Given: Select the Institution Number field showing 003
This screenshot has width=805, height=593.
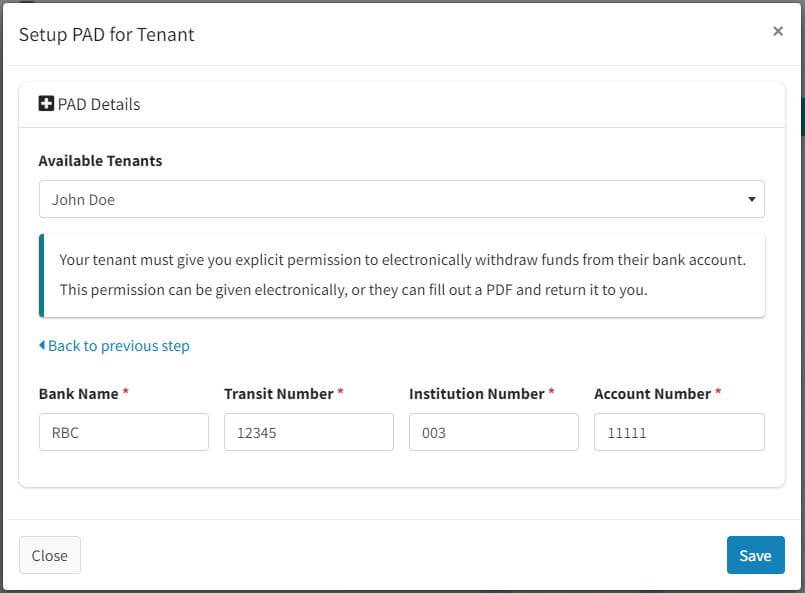Looking at the screenshot, I should [x=493, y=432].
